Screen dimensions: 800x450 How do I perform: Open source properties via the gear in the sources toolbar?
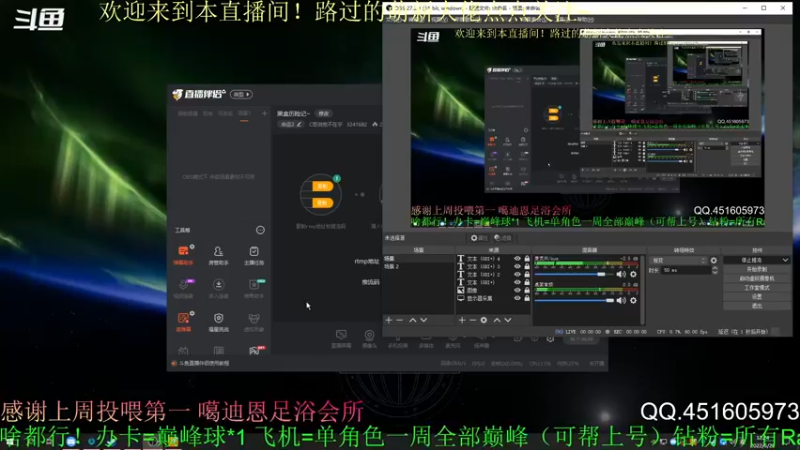point(484,320)
